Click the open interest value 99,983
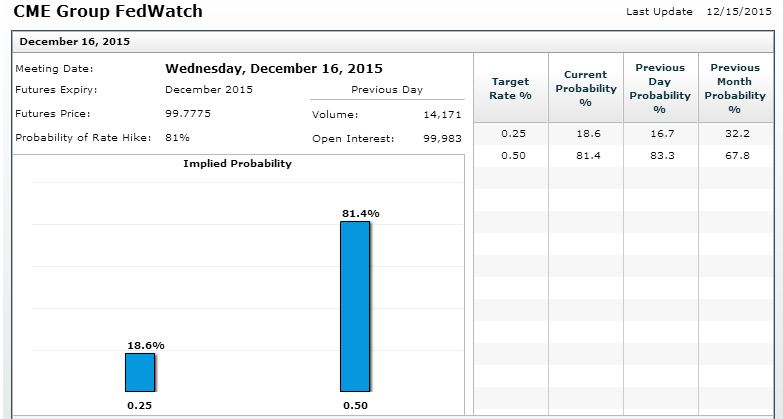783x419 pixels. coord(442,138)
